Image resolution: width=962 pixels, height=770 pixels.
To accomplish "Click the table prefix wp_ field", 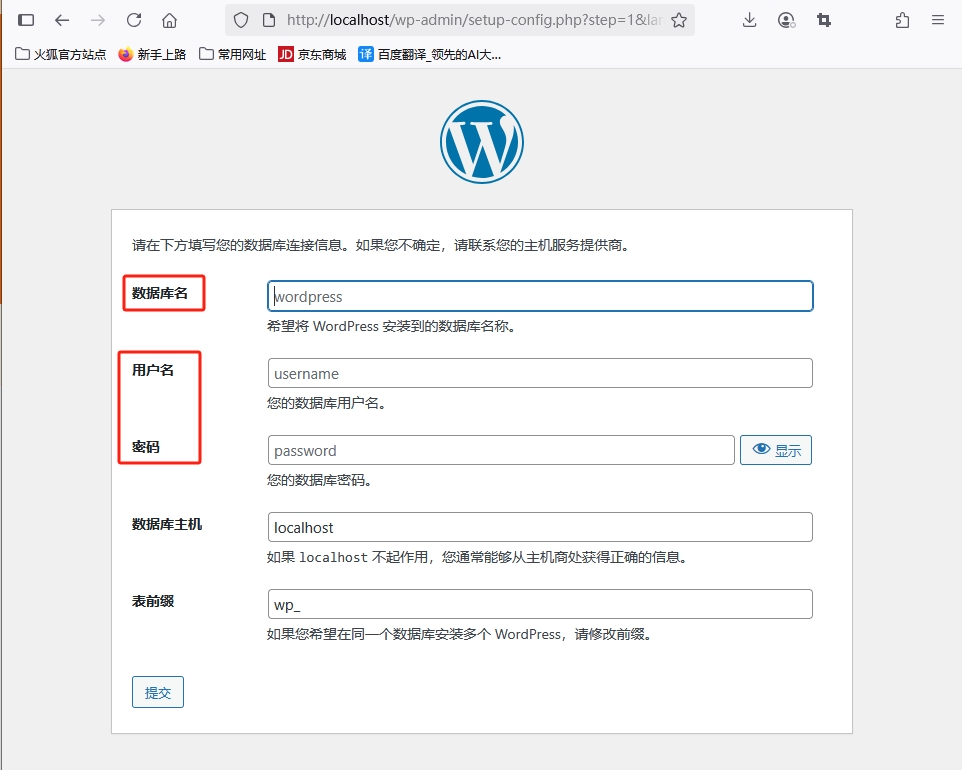I will tap(540, 604).
